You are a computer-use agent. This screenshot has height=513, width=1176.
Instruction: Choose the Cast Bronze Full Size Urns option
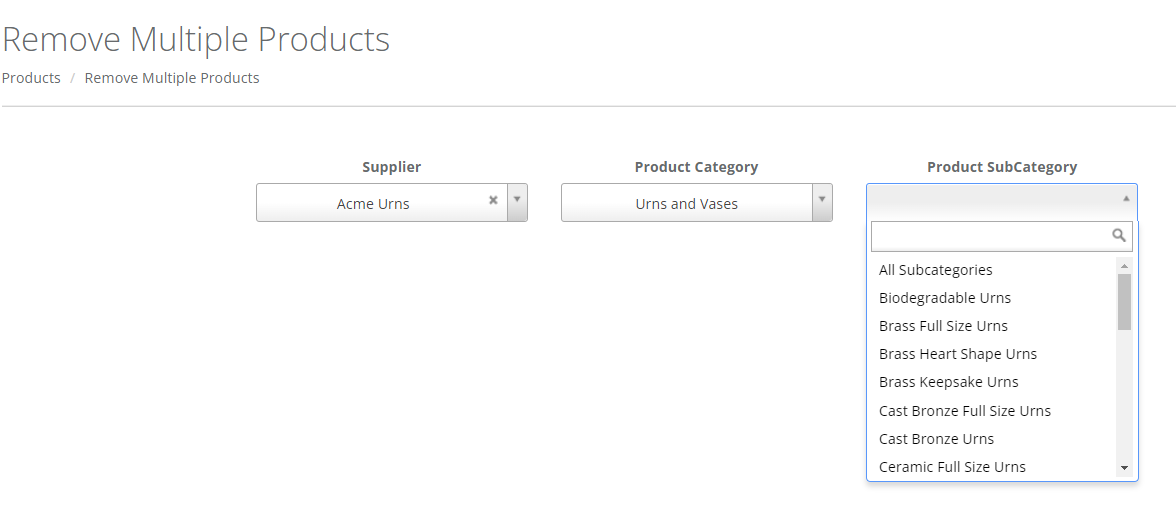click(x=965, y=411)
